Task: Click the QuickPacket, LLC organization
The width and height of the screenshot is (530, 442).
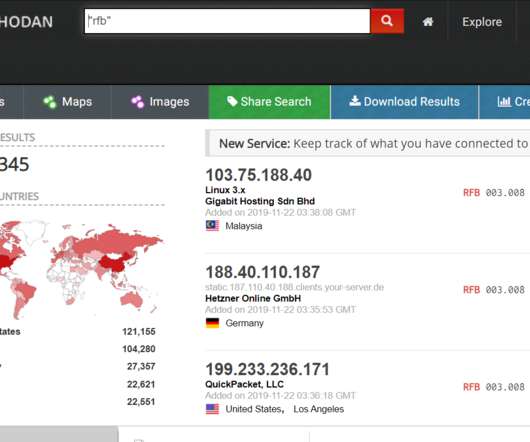Action: [244, 384]
